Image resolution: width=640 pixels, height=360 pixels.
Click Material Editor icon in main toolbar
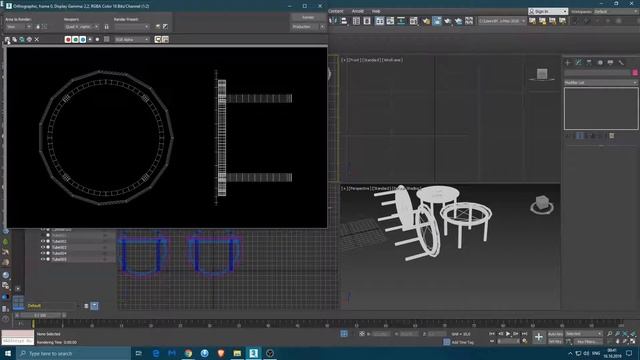pos(413,21)
